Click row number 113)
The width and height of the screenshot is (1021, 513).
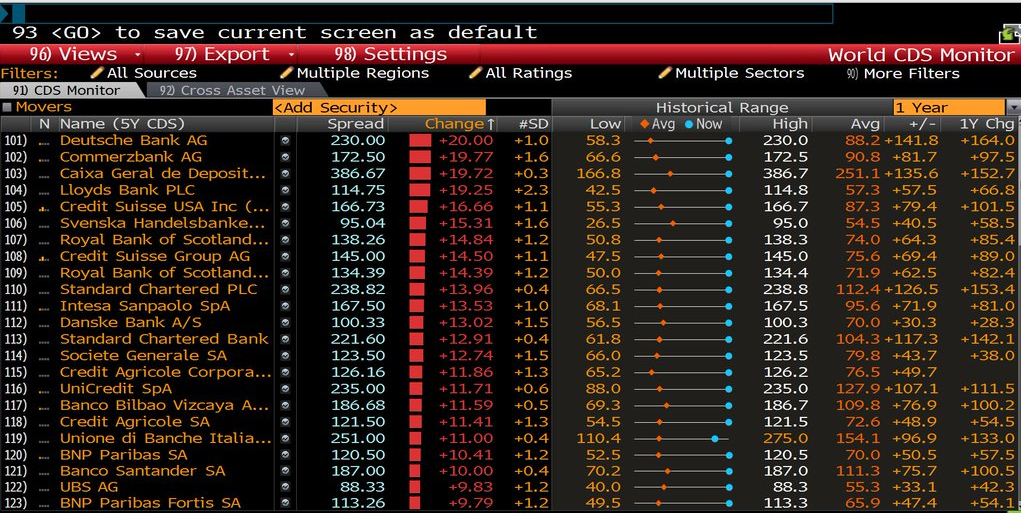[x=16, y=339]
